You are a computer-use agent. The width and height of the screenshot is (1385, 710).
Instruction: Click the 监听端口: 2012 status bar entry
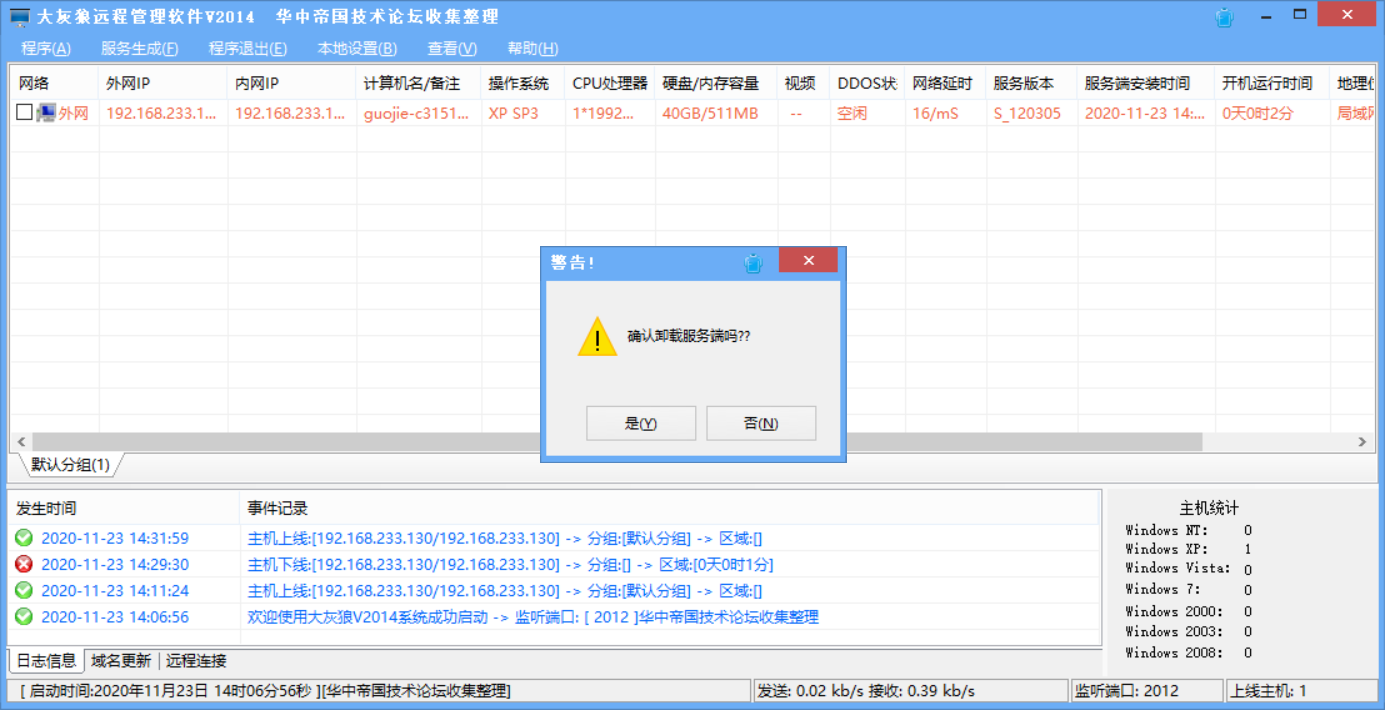tap(1146, 691)
